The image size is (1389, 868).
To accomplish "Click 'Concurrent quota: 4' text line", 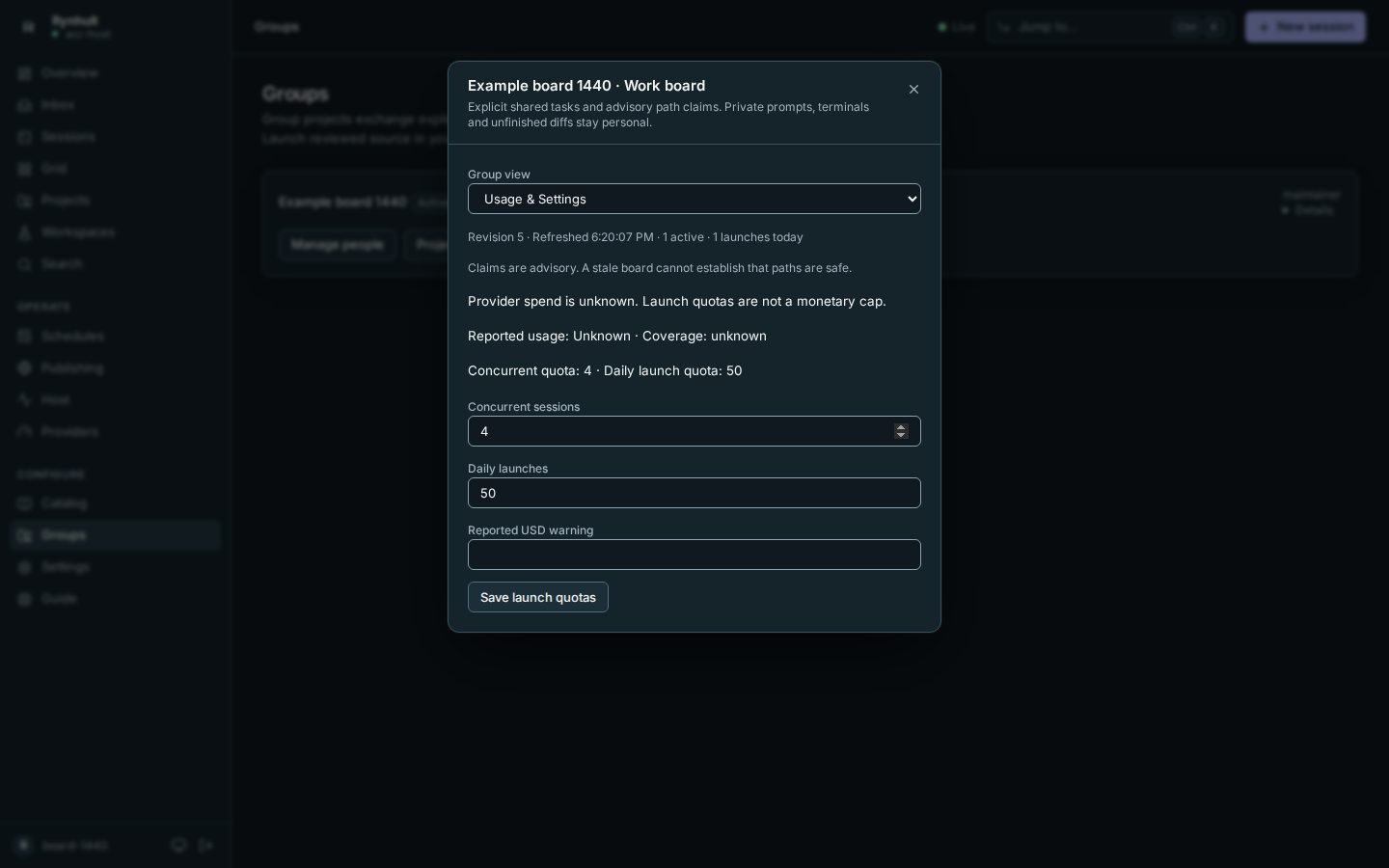I will (605, 370).
